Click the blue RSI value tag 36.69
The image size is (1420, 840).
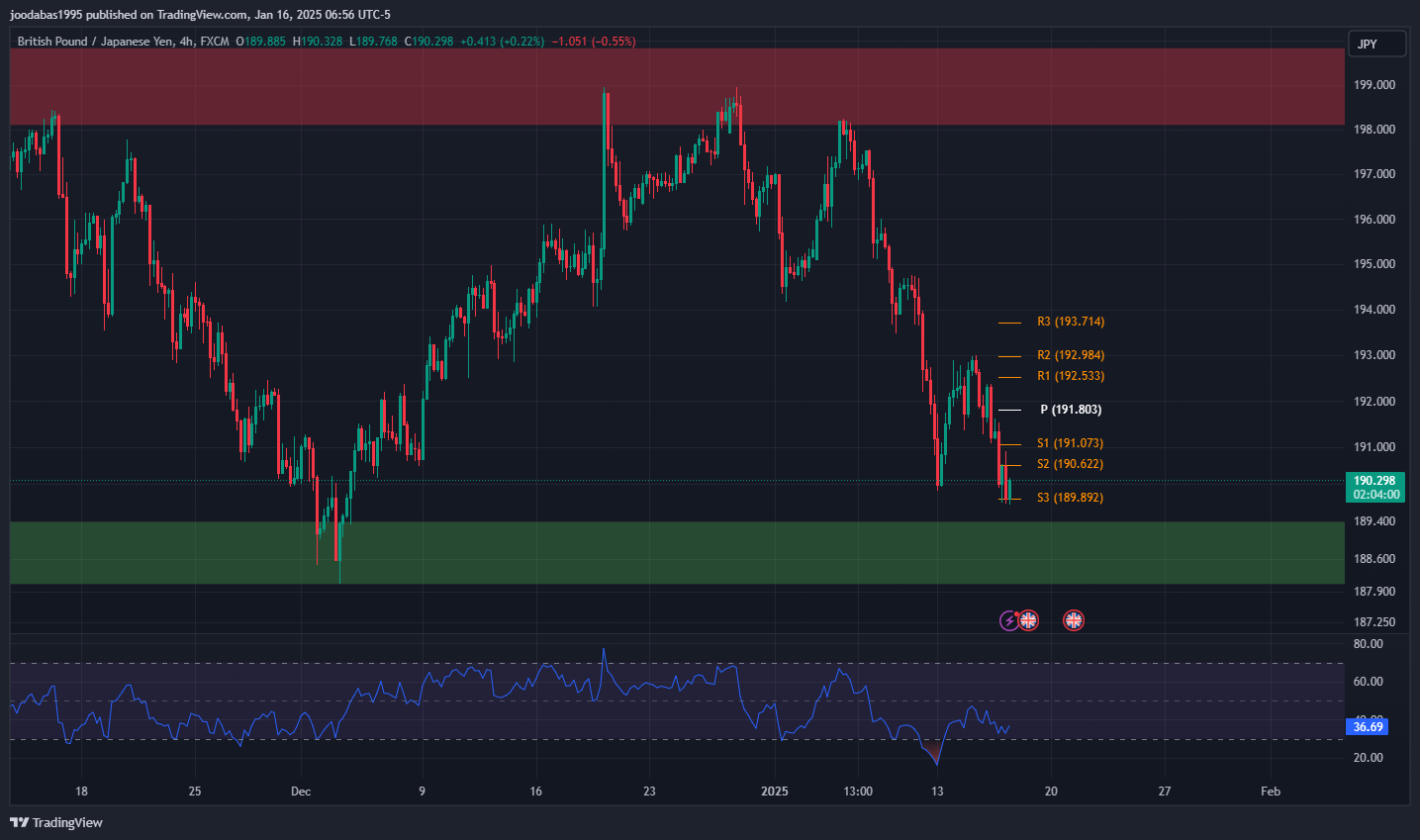pyautogui.click(x=1368, y=727)
